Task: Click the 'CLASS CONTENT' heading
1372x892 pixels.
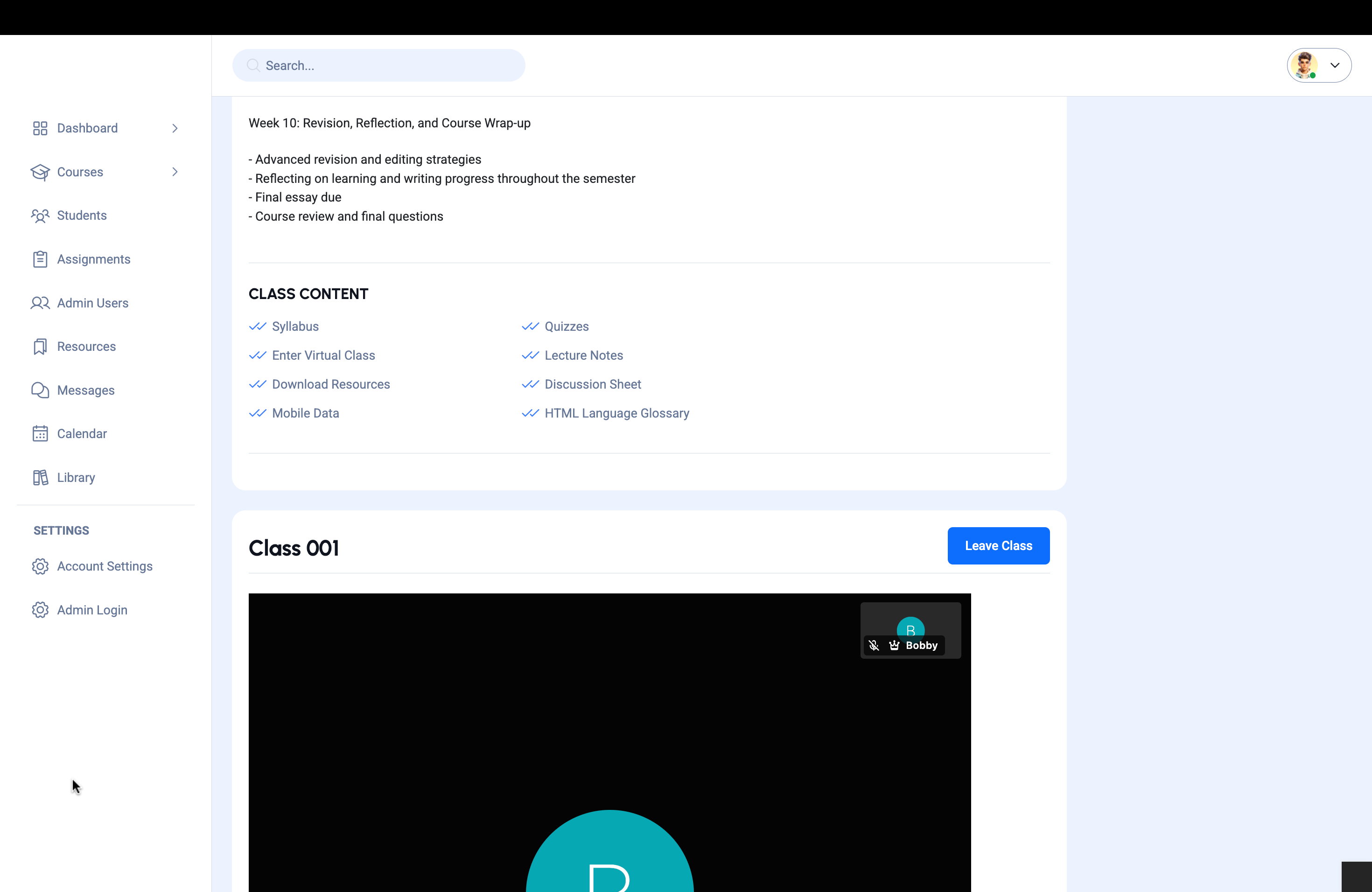Action: (x=308, y=294)
